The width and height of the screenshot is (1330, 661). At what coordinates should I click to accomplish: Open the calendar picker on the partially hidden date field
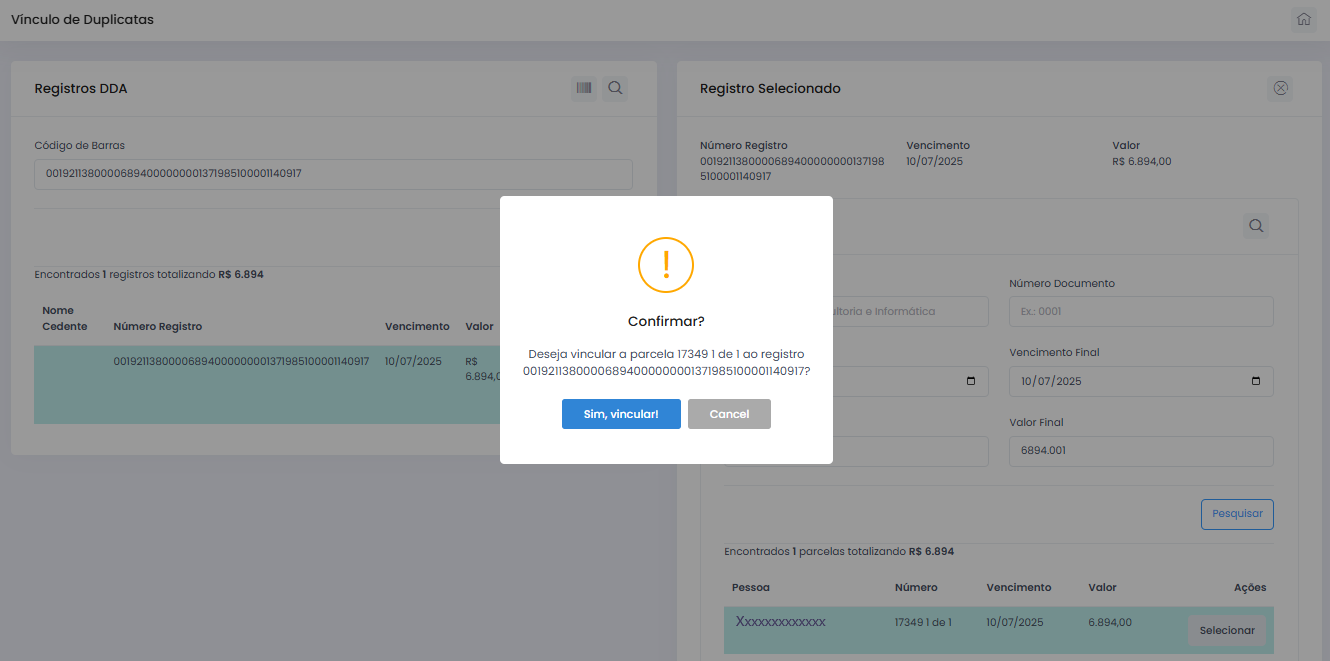pyautogui.click(x=970, y=381)
